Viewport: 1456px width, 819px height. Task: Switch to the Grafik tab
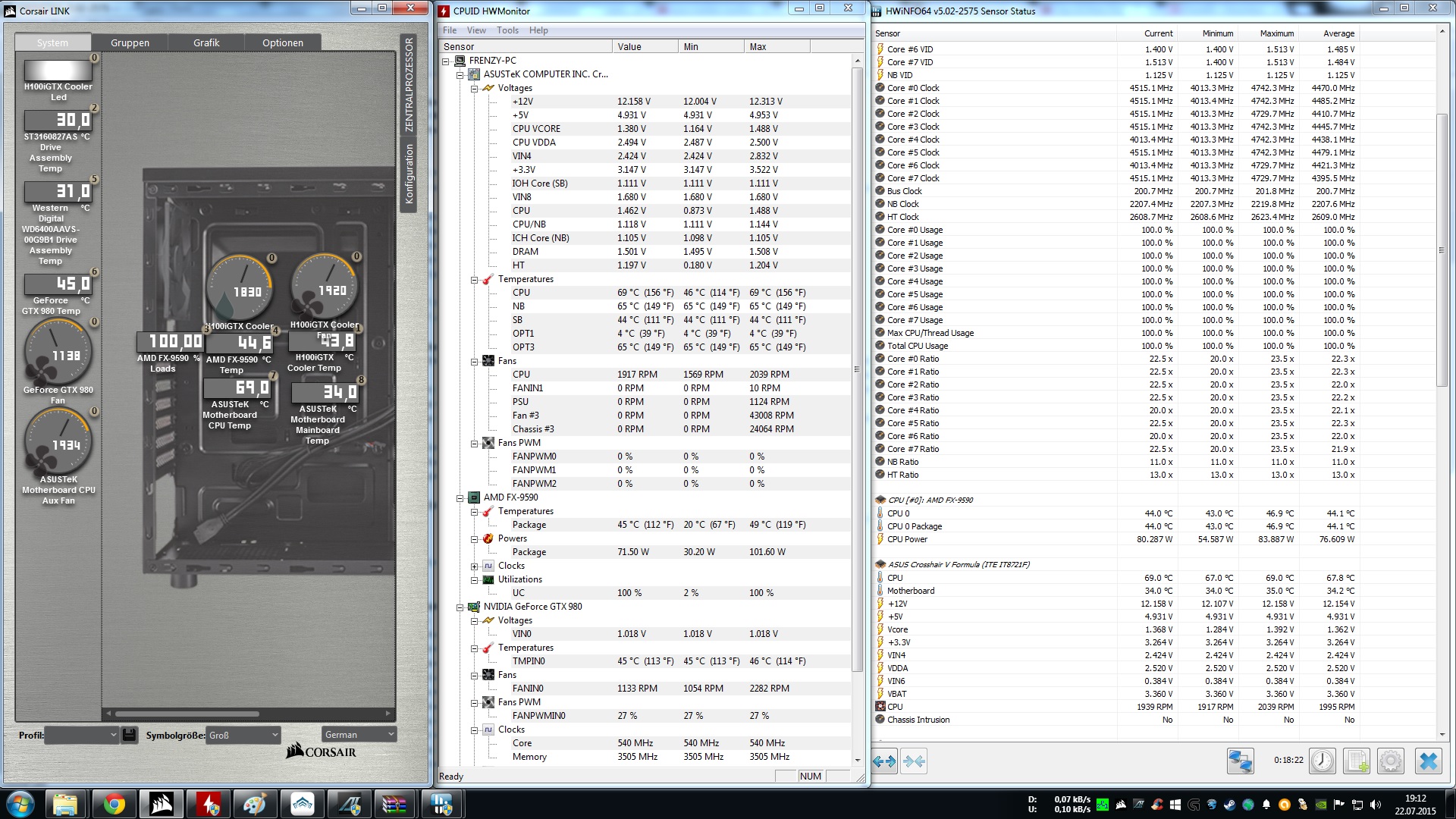click(206, 43)
